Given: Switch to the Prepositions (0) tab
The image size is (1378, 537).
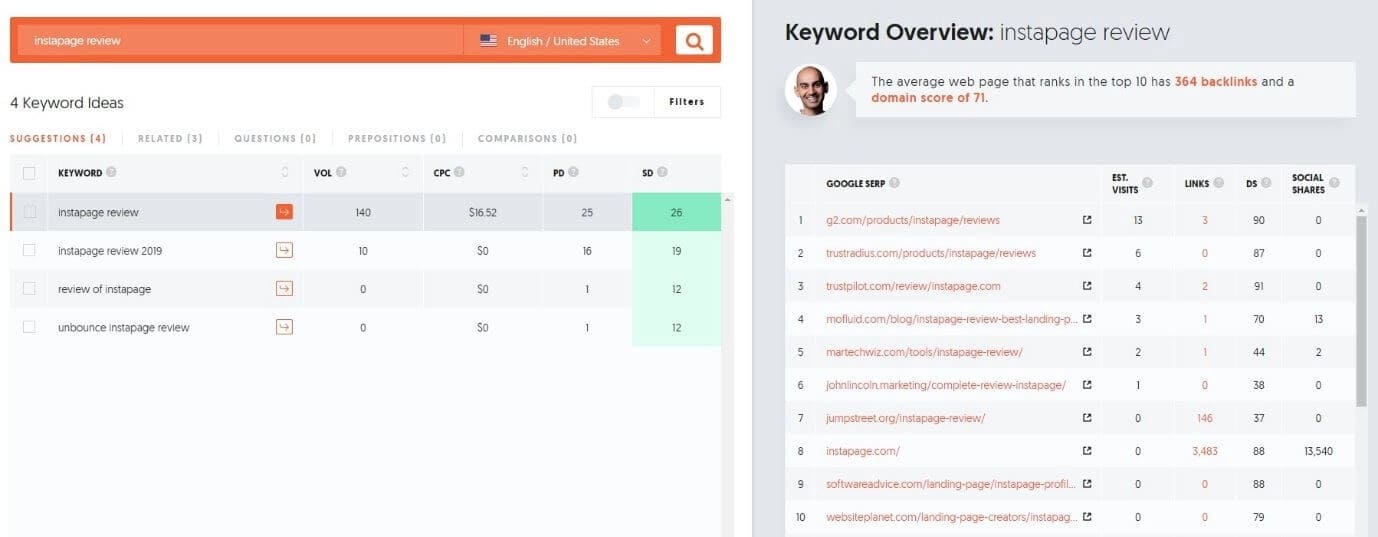Looking at the screenshot, I should (x=397, y=138).
